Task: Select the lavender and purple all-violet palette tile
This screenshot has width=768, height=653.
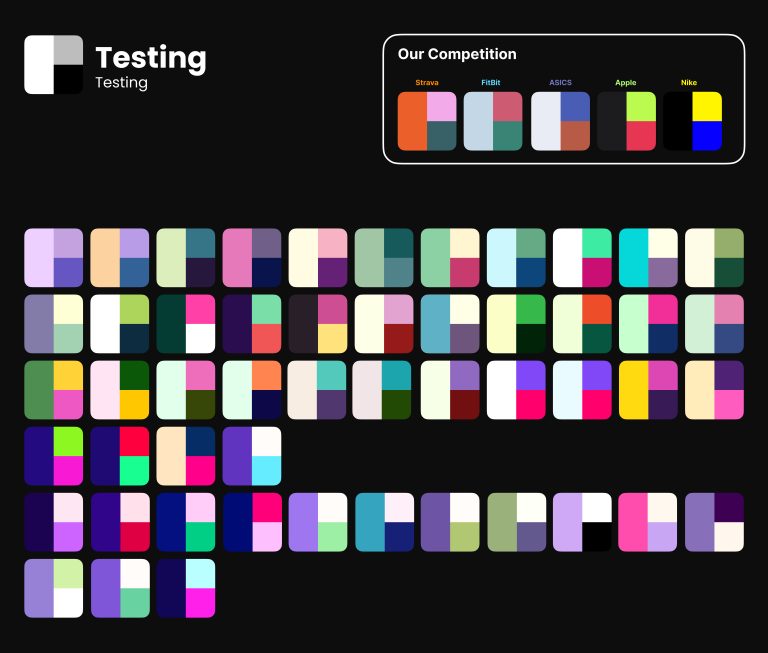Action: pos(53,258)
